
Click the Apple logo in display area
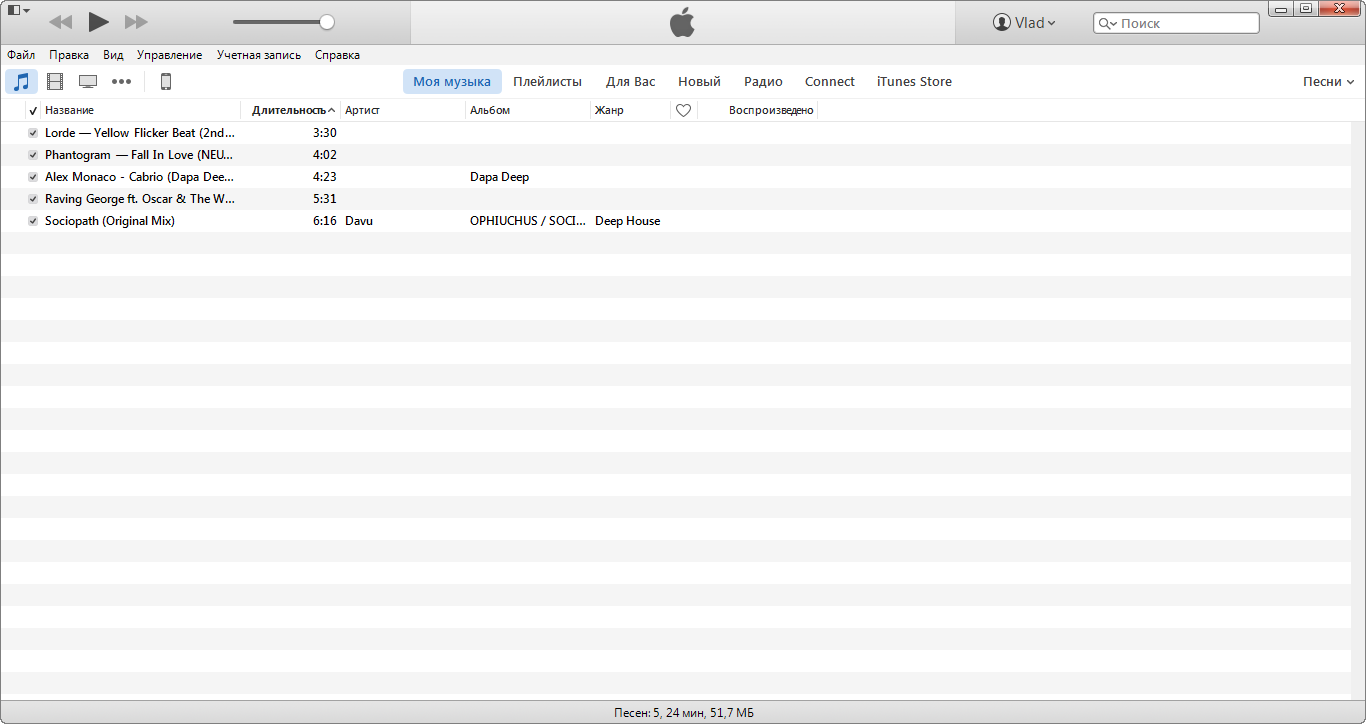pyautogui.click(x=682, y=22)
